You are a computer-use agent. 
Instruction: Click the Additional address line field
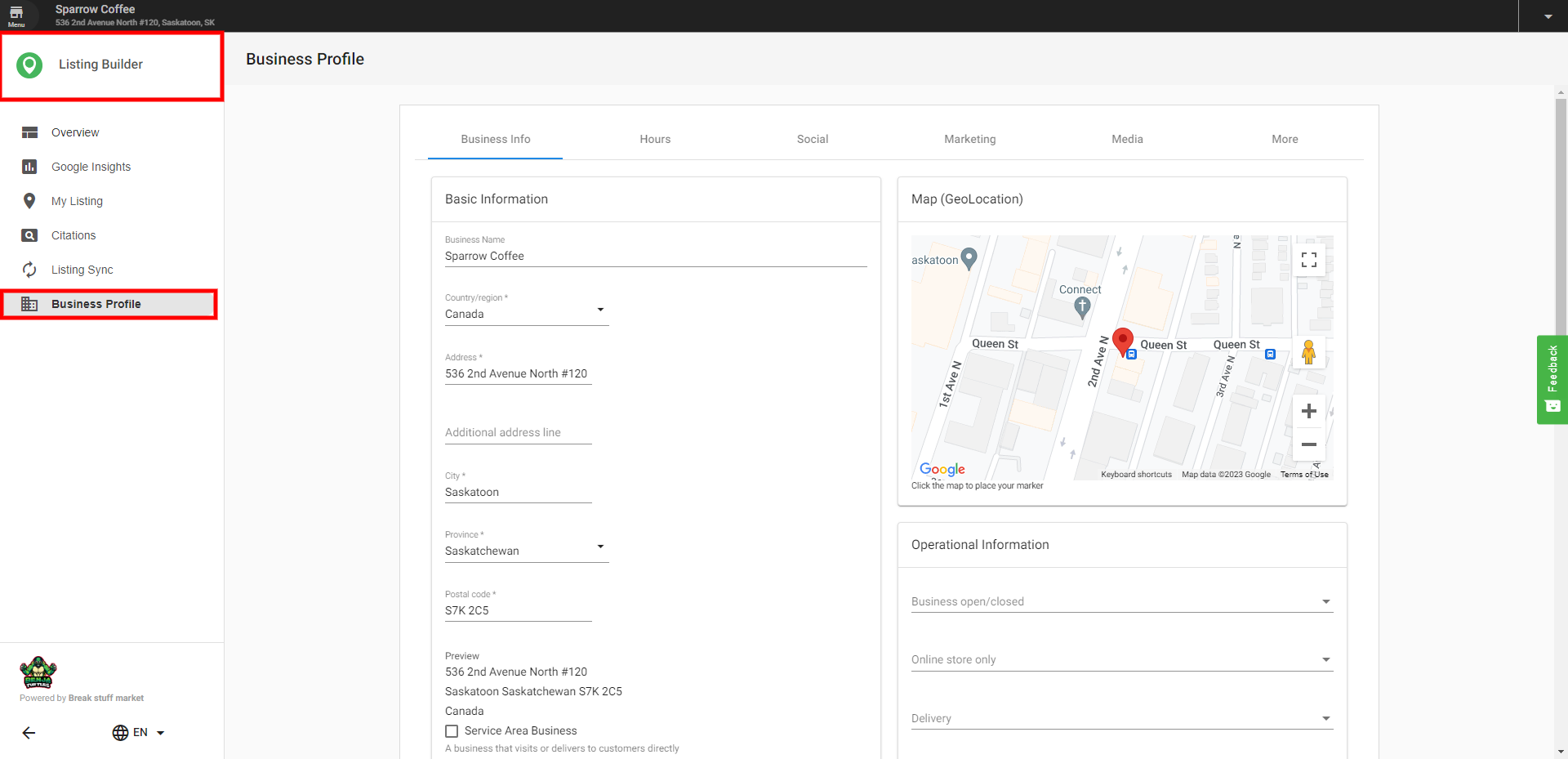coord(519,432)
